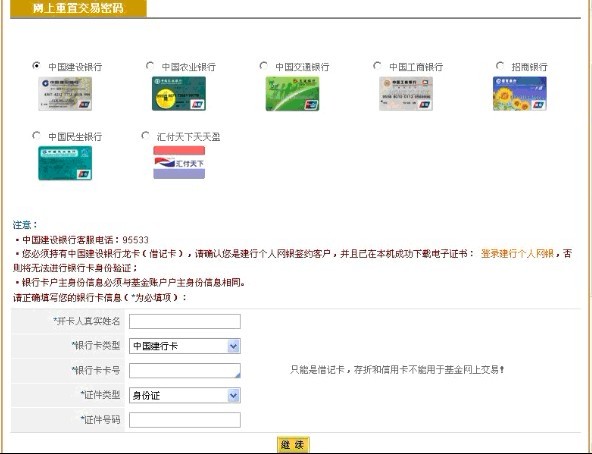Click the Minsheng Bank teal card image
This screenshot has width=592, height=454.
65,163
